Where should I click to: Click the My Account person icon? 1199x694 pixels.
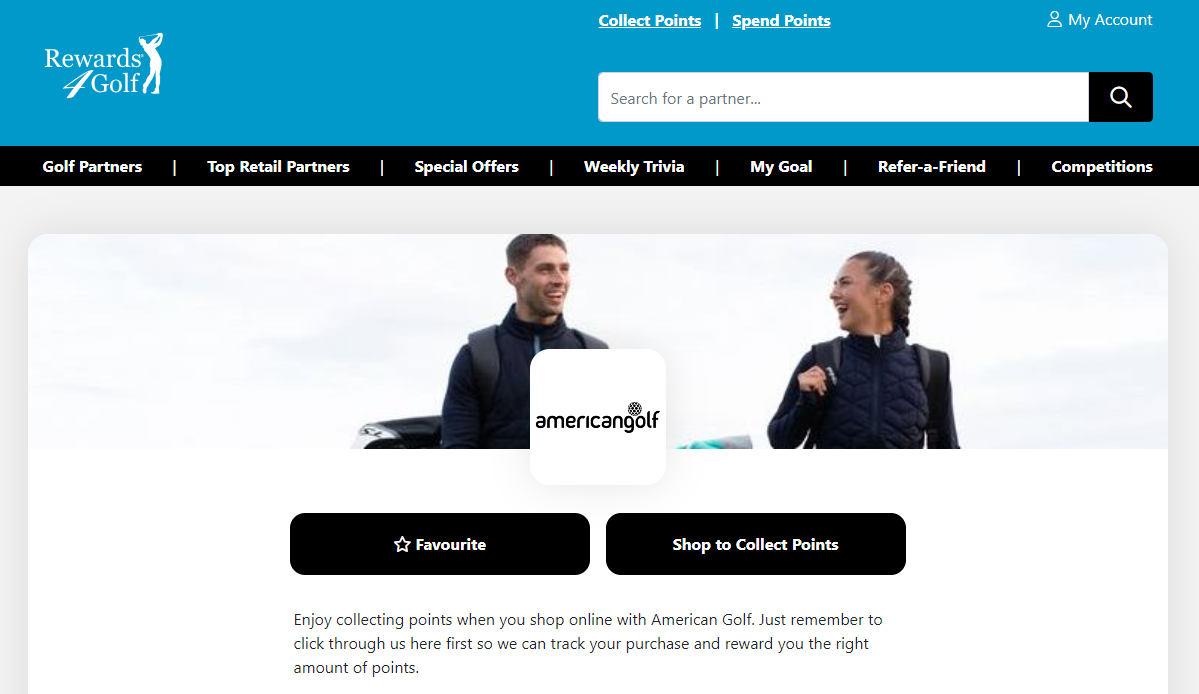coord(1054,20)
